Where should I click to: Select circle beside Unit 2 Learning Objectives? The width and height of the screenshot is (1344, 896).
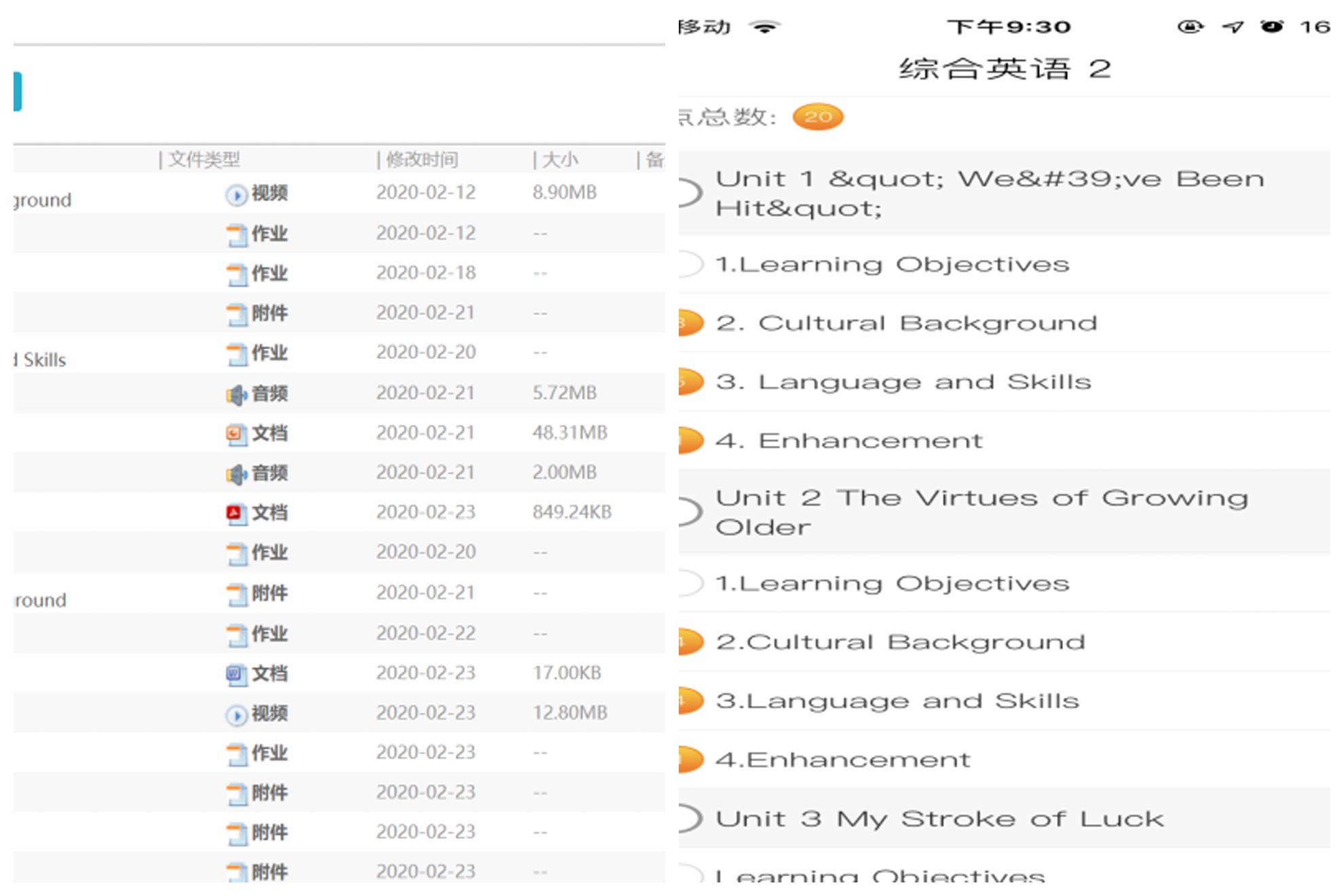(x=690, y=583)
